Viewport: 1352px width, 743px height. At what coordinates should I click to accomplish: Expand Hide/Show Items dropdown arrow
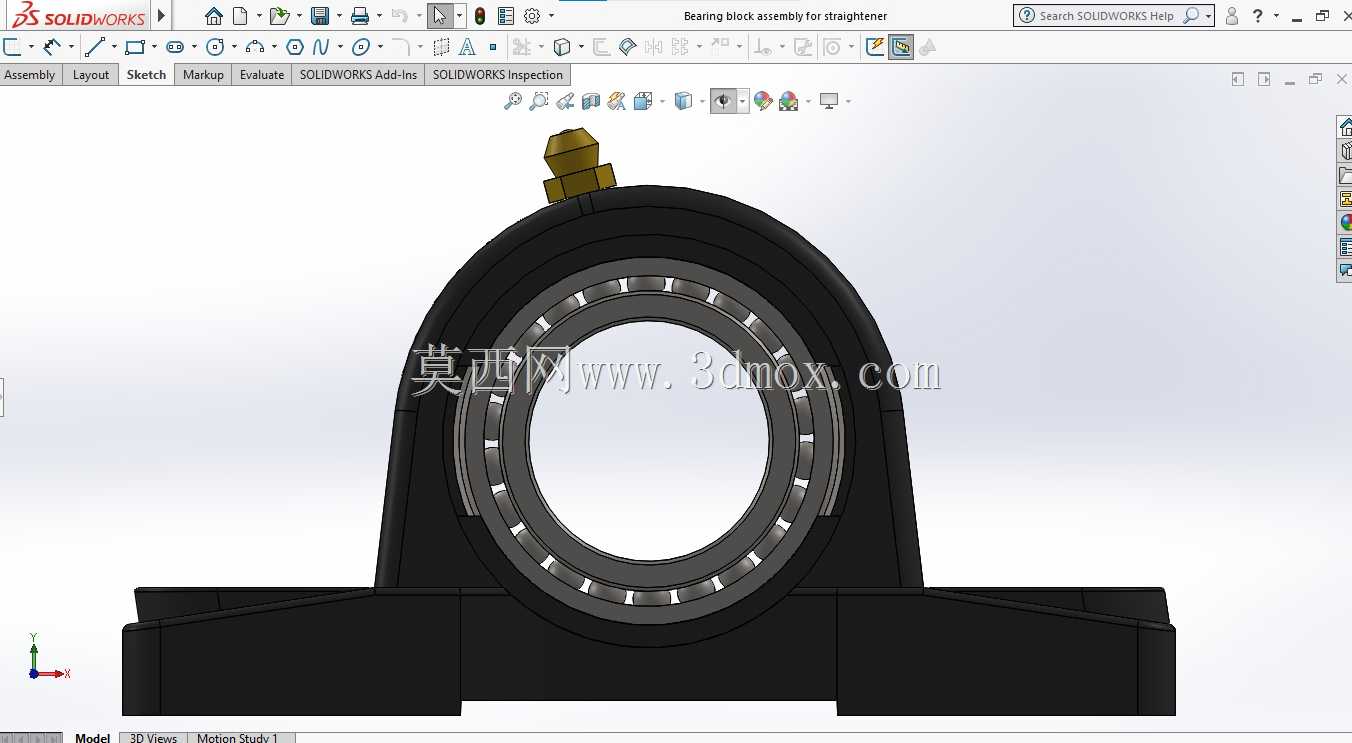click(742, 101)
